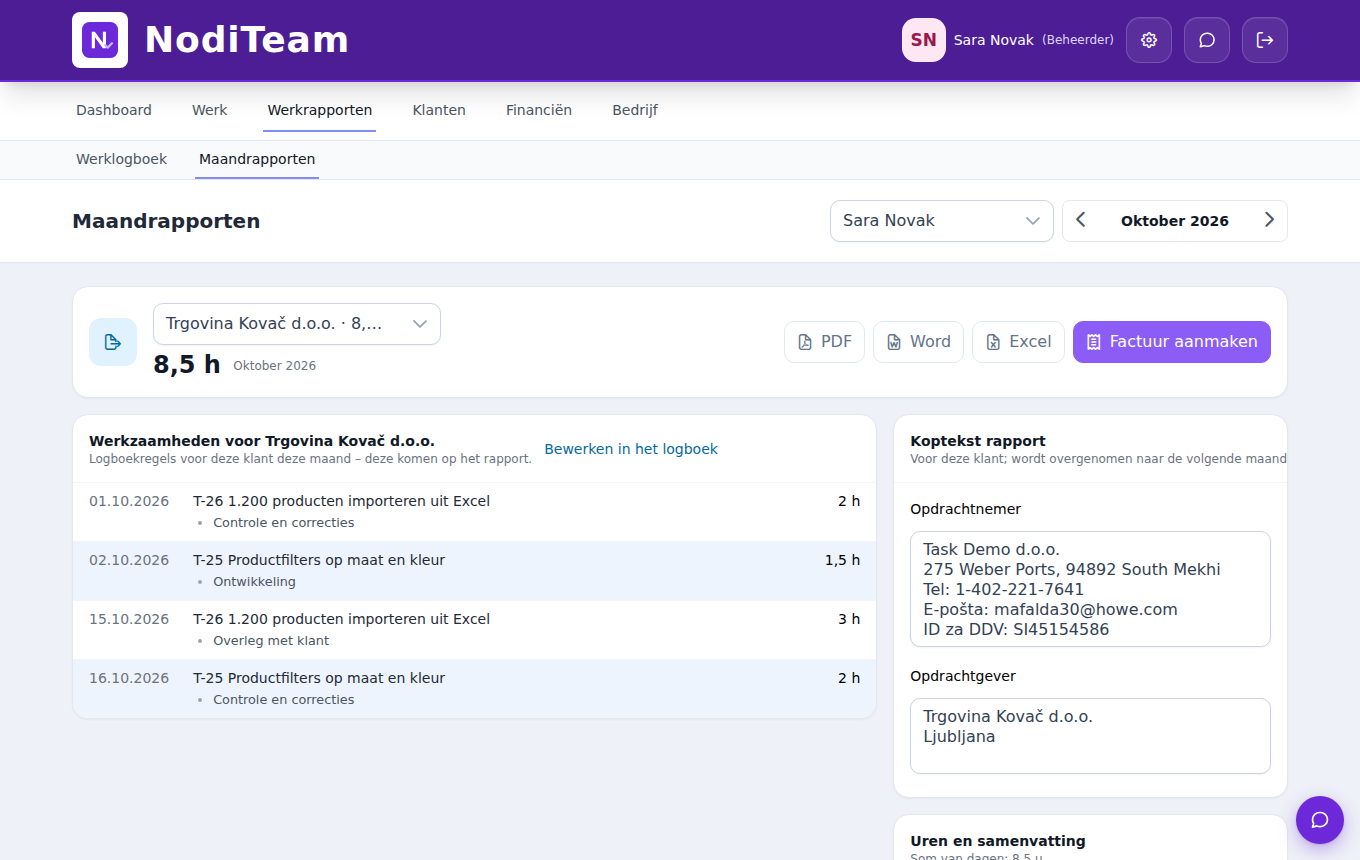This screenshot has height=860, width=1360.
Task: Click the blue report document icon
Action: (x=113, y=342)
